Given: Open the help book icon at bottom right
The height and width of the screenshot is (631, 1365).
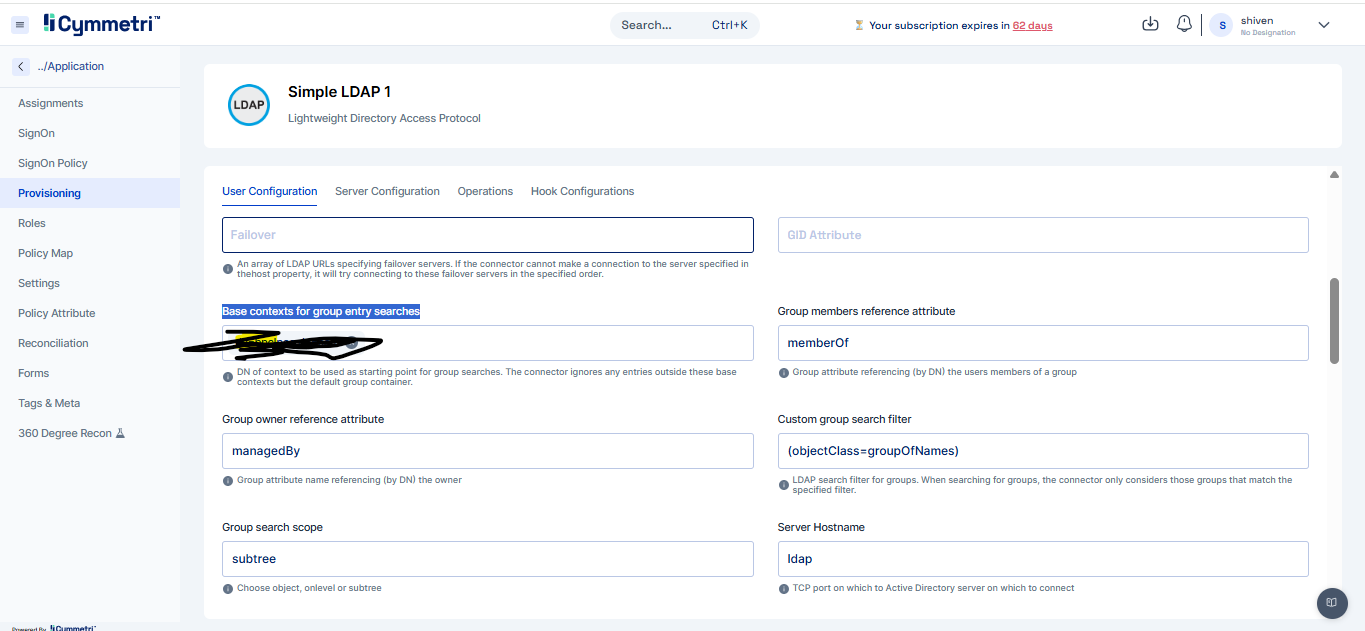Looking at the screenshot, I should (1331, 602).
